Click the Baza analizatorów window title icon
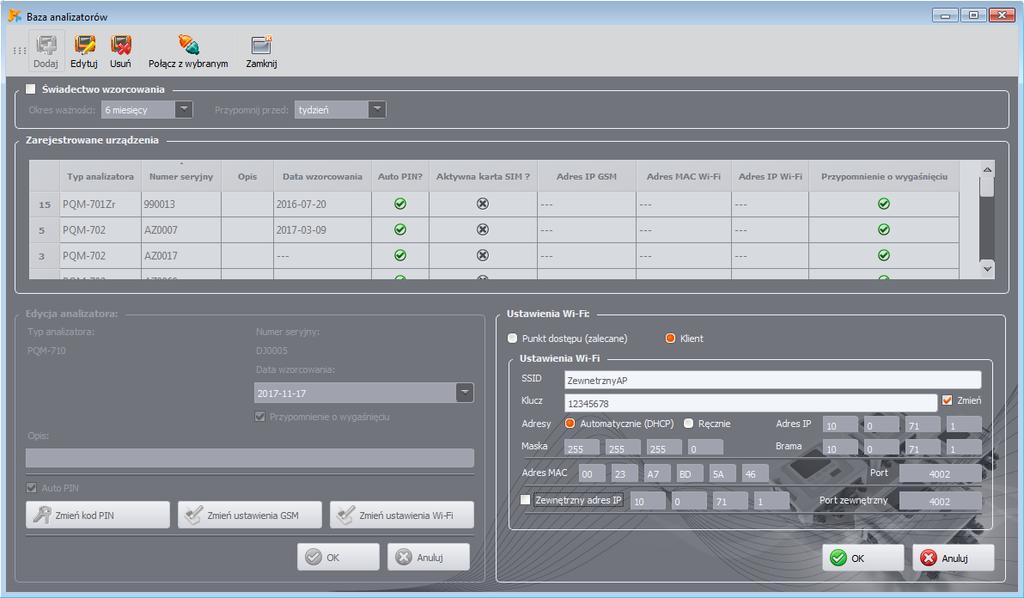1024x598 pixels. (14, 16)
